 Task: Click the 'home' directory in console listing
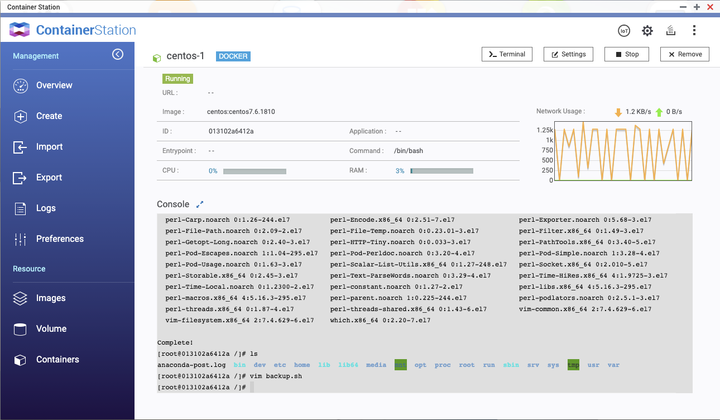coord(302,365)
